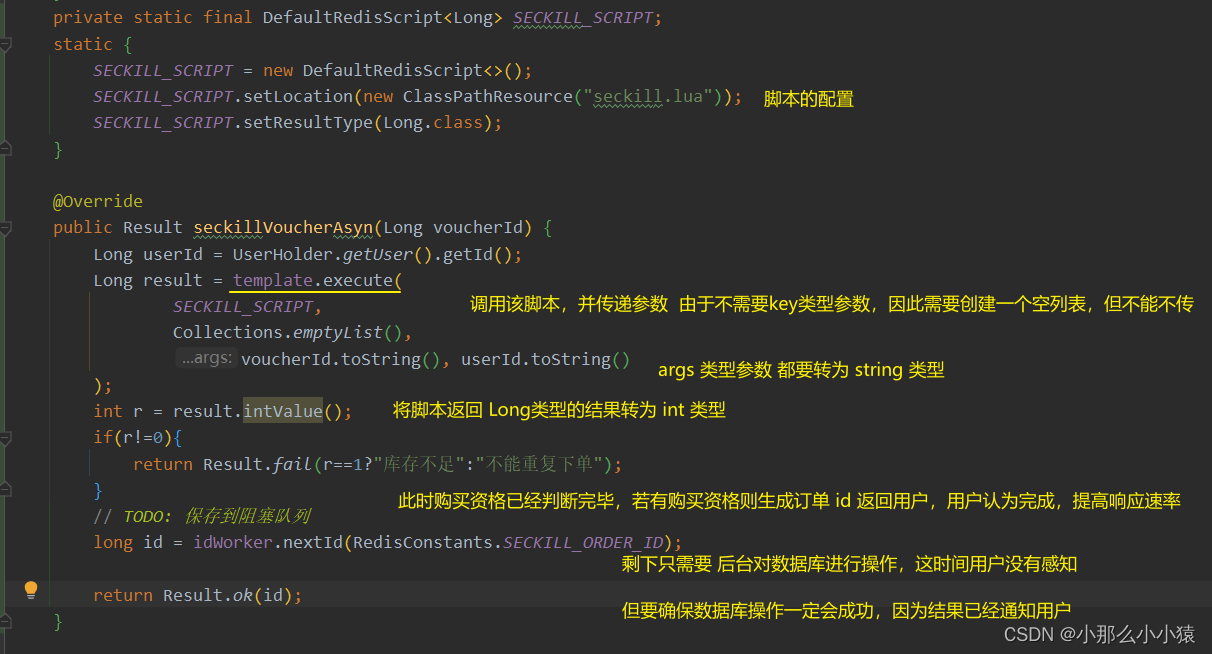Click the yellow lightbulb quick-fix icon

[31, 589]
